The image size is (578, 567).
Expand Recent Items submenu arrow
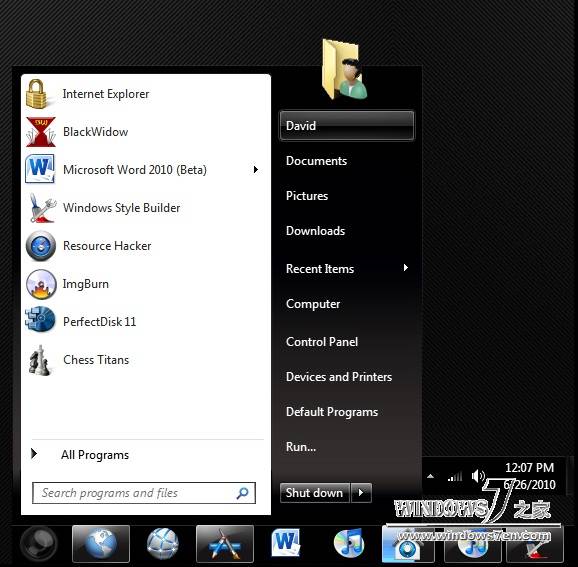click(405, 268)
